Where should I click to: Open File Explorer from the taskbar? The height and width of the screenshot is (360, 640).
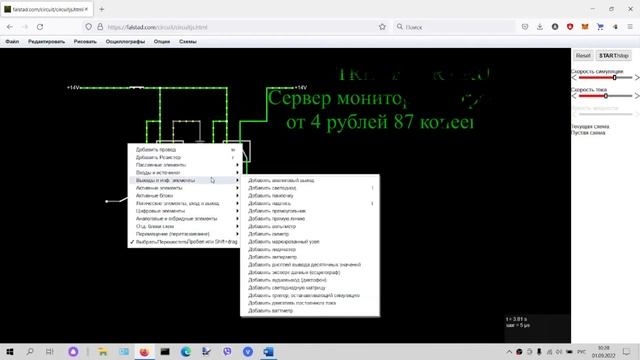click(x=103, y=351)
